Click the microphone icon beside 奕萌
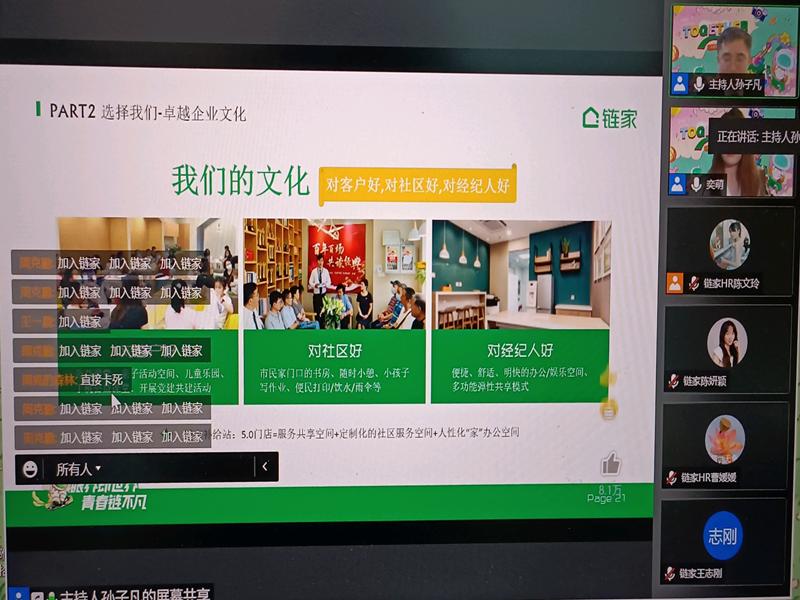 pyautogui.click(x=697, y=185)
